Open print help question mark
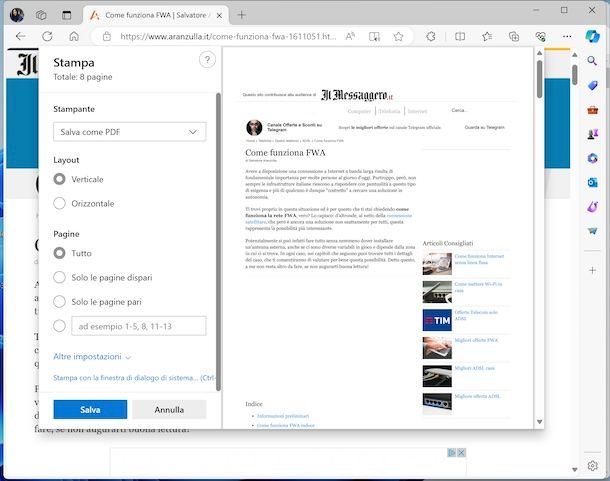The image size is (610, 481). (x=207, y=60)
